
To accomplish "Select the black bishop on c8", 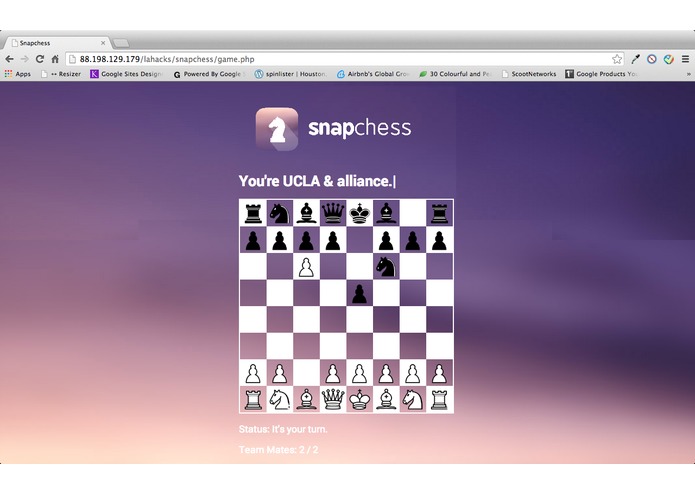I will tap(306, 214).
